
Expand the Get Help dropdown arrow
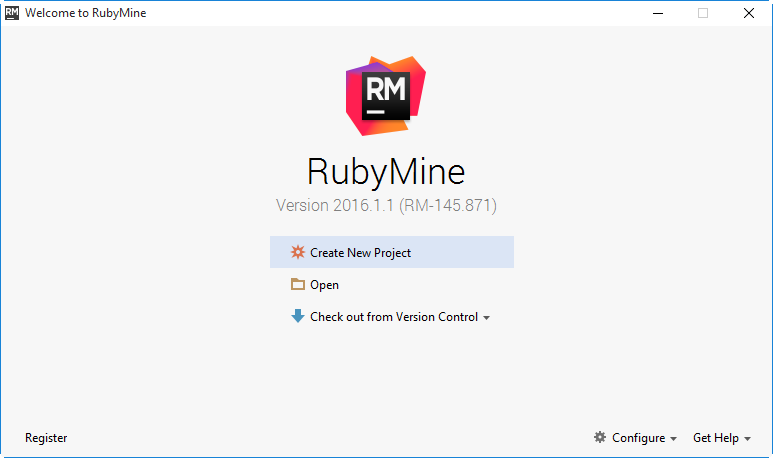[x=747, y=439]
